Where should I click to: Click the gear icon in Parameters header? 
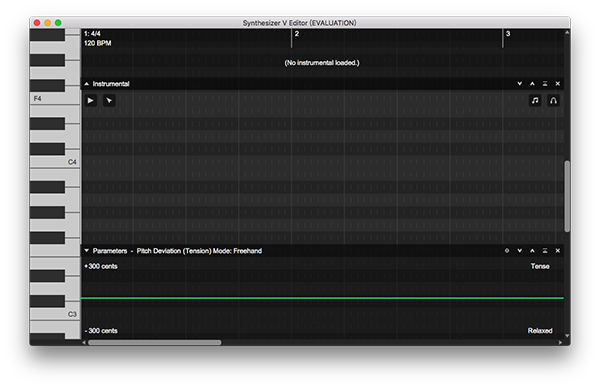point(507,251)
